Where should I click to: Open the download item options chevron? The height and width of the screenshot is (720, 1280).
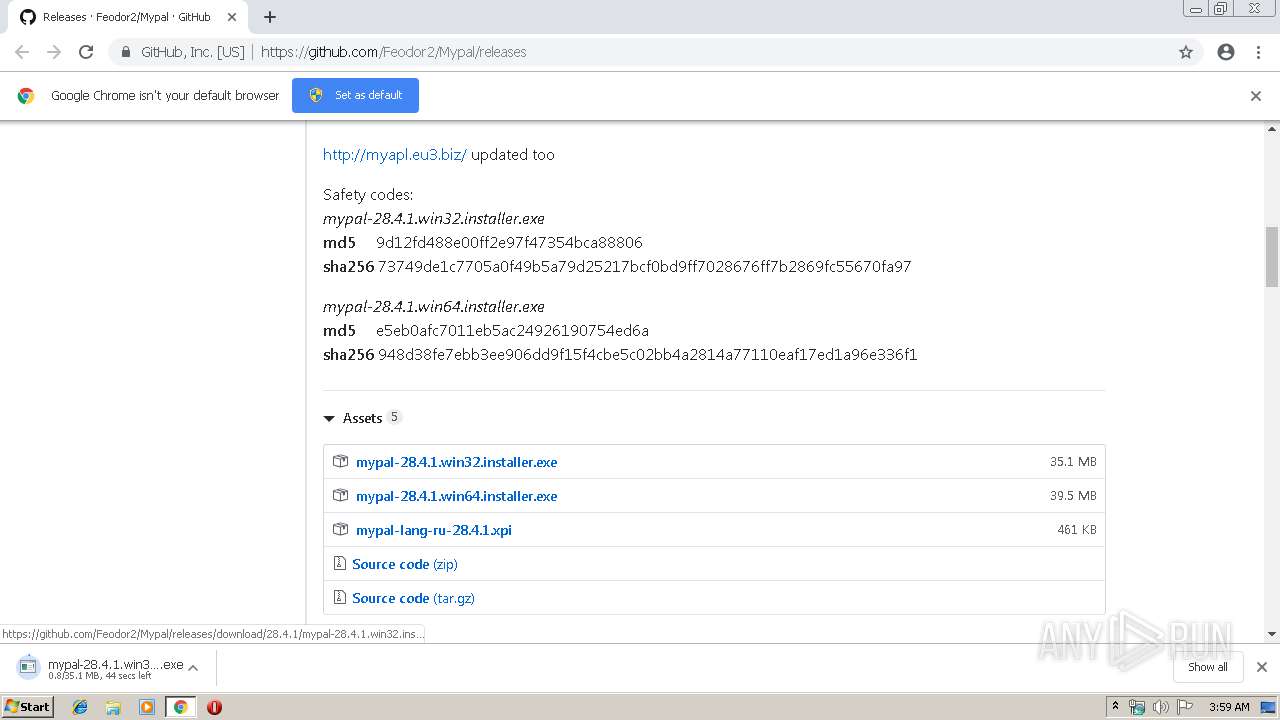(193, 667)
